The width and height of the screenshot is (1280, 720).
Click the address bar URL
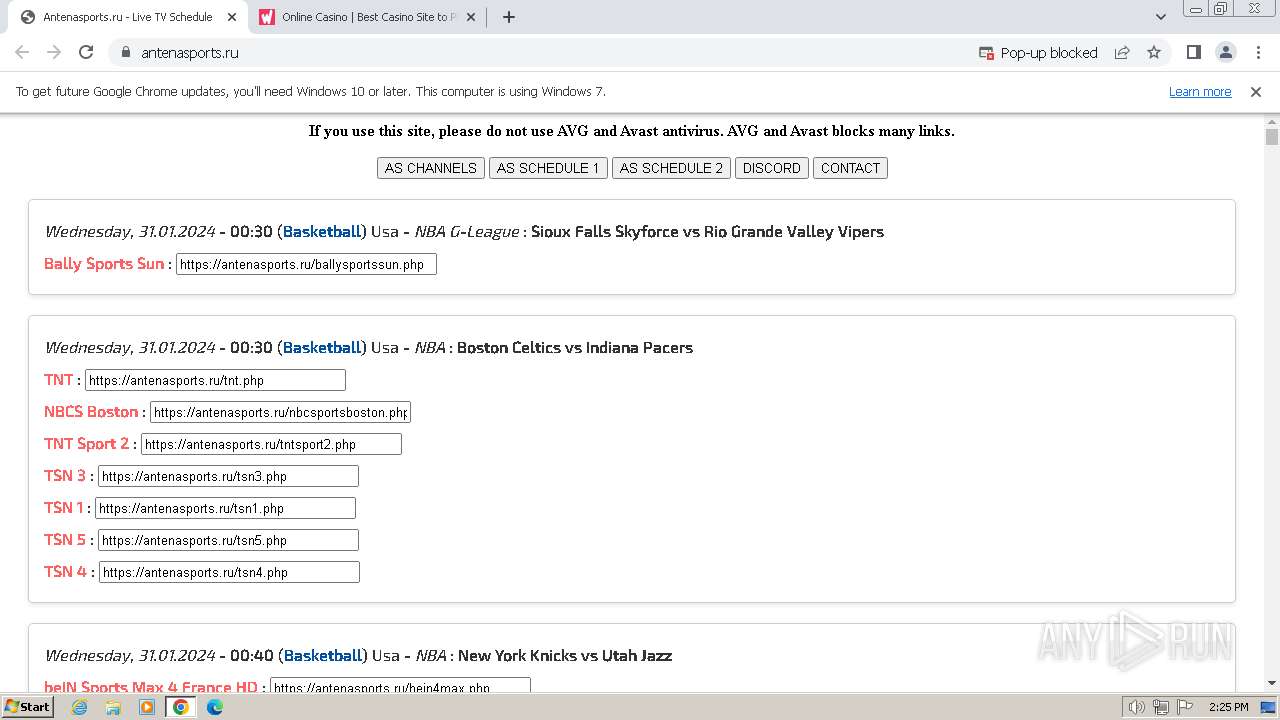[190, 53]
